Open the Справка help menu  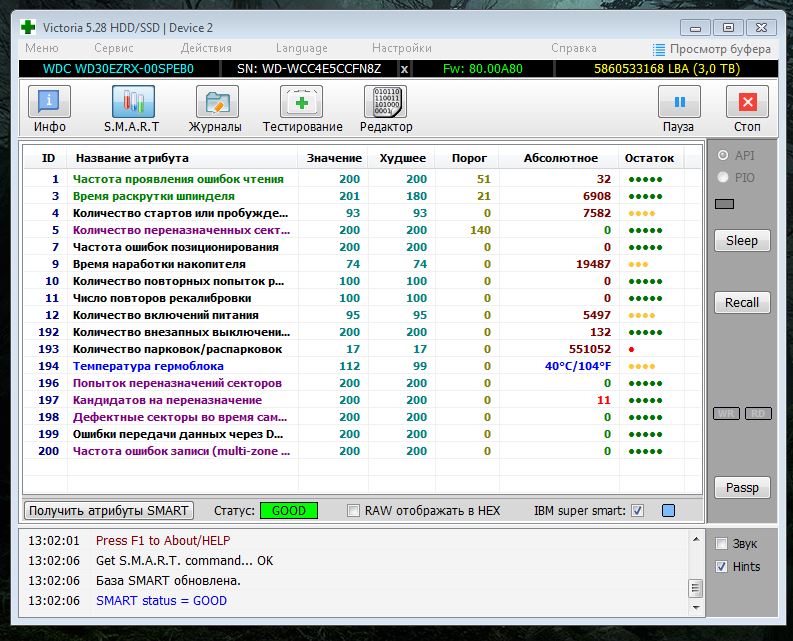574,48
